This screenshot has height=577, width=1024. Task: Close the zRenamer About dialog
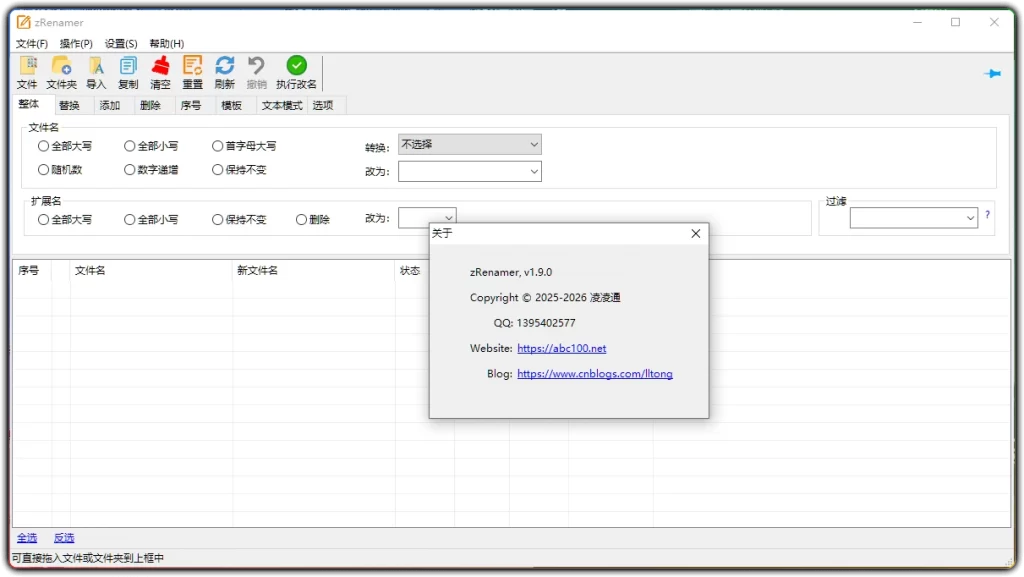(695, 233)
